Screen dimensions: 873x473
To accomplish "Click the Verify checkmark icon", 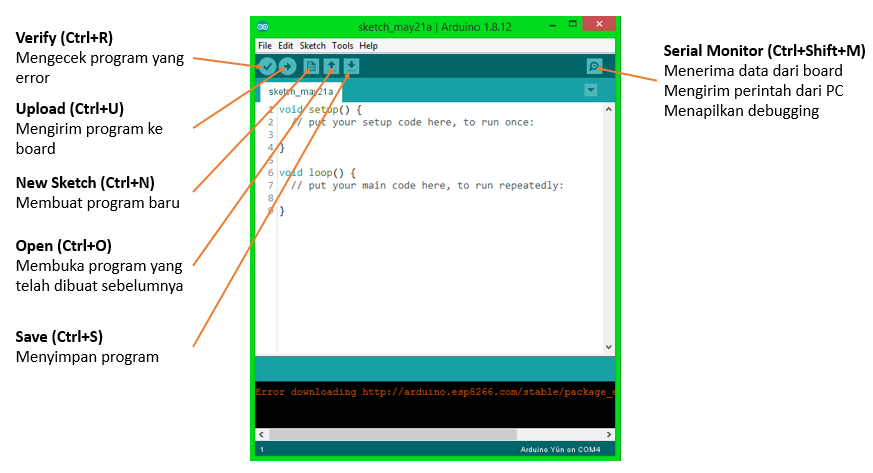I will click(x=267, y=67).
